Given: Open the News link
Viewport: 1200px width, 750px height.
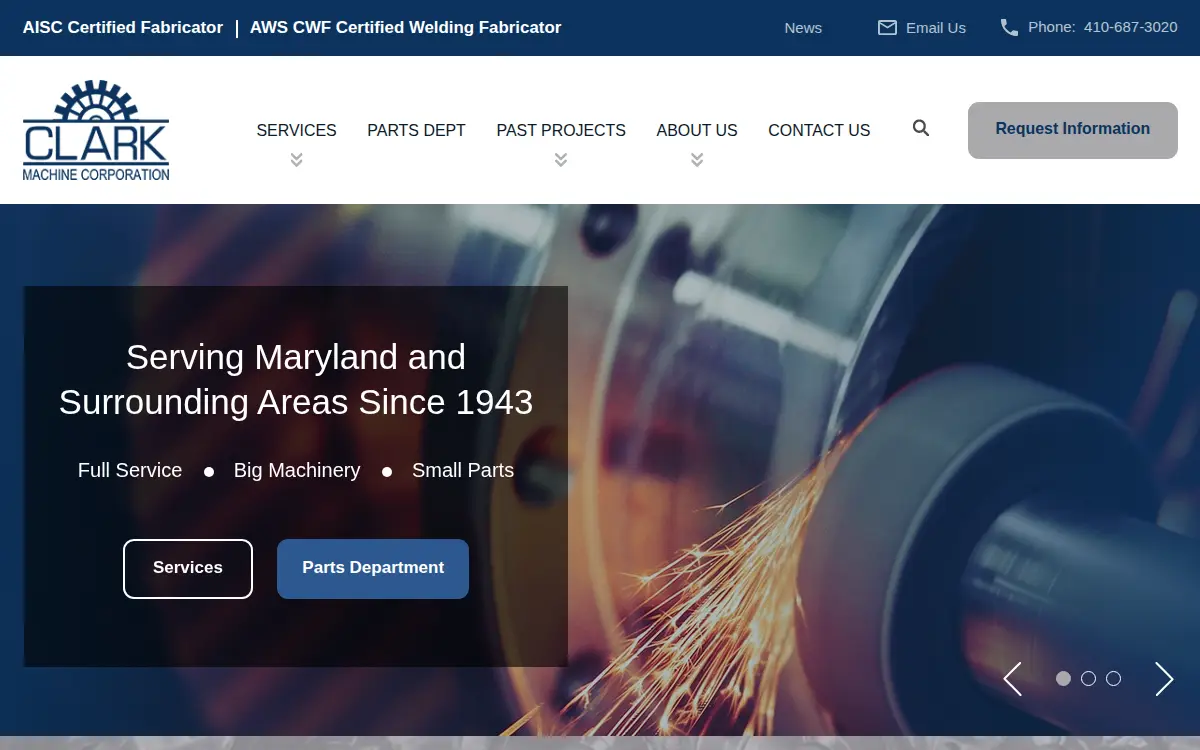Looking at the screenshot, I should 803,28.
